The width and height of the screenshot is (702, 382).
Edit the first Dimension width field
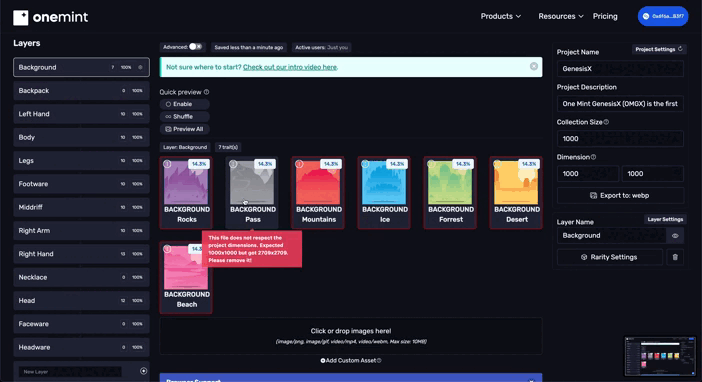[x=587, y=174]
